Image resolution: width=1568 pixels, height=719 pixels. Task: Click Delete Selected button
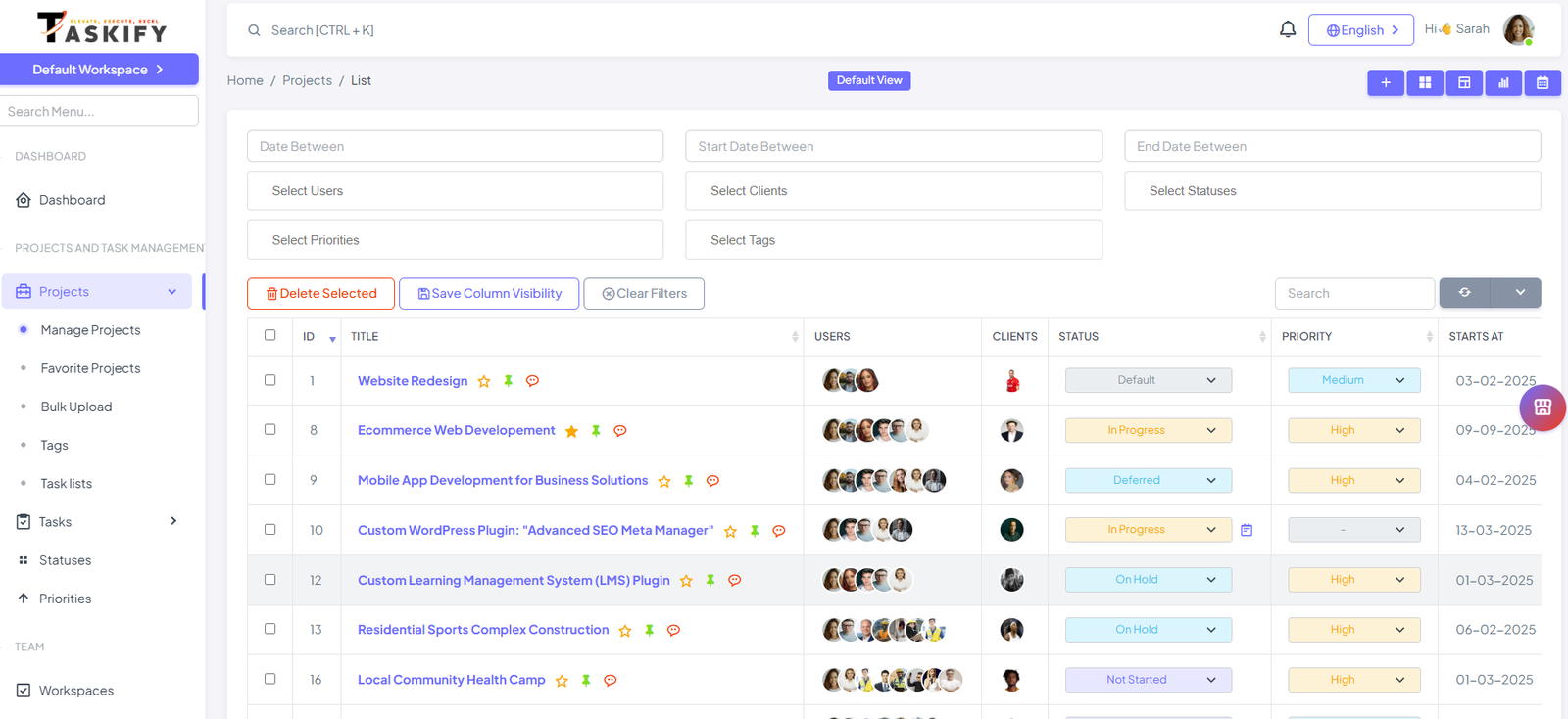point(320,293)
